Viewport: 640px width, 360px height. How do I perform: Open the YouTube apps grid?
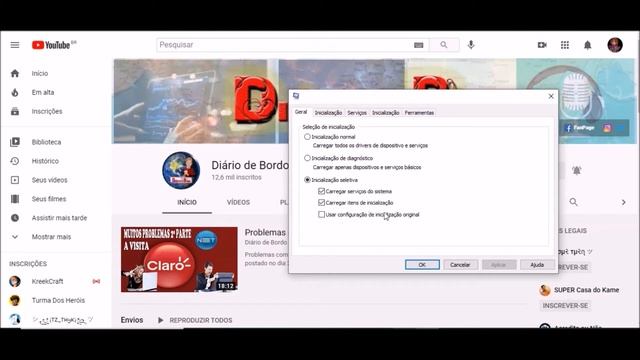tap(564, 45)
